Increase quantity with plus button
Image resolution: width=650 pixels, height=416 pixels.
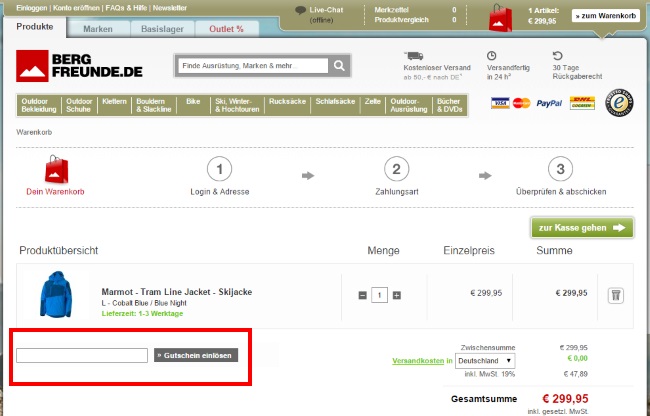pyautogui.click(x=397, y=295)
